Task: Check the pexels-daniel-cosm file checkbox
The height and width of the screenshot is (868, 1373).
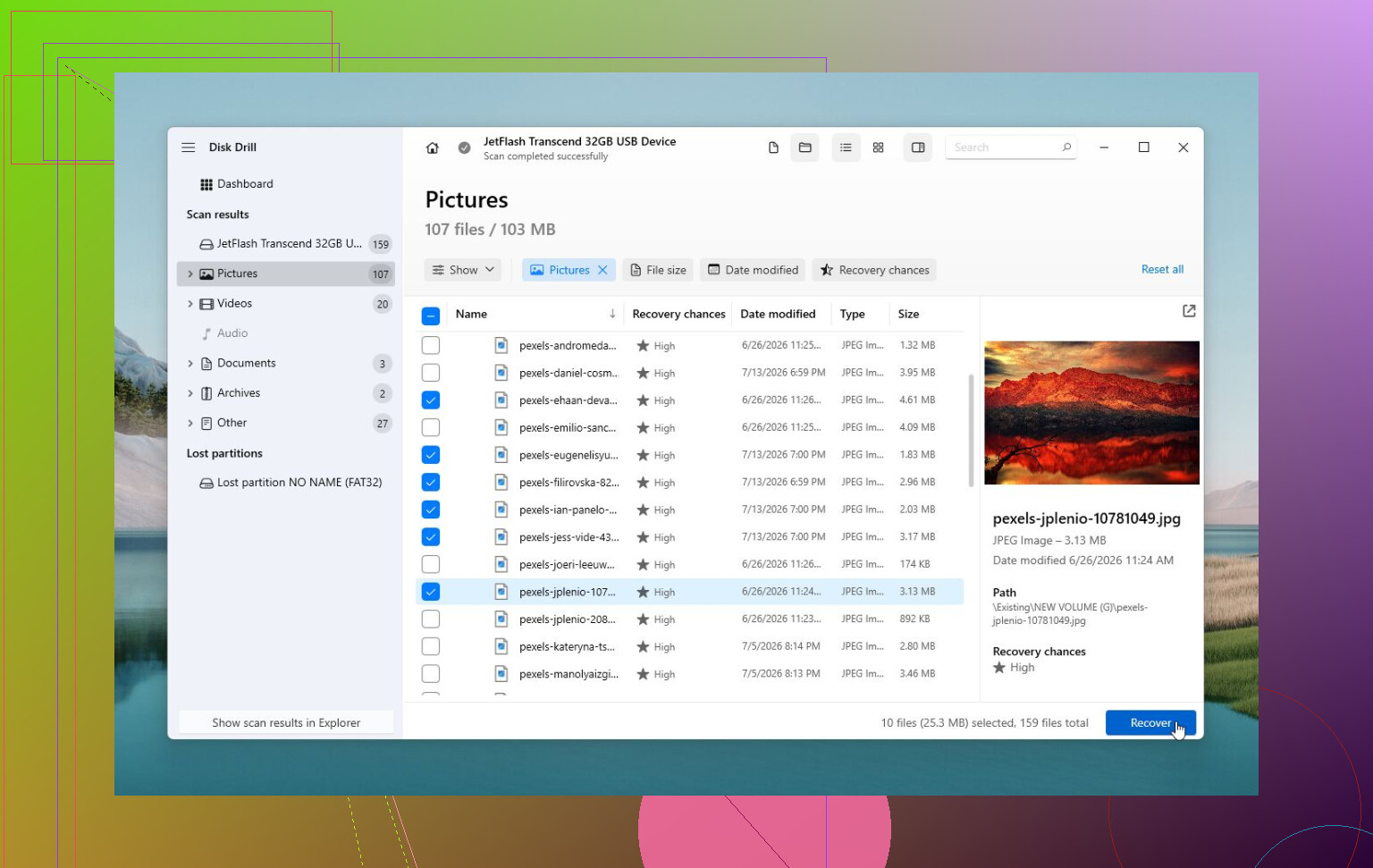Action: (x=431, y=373)
